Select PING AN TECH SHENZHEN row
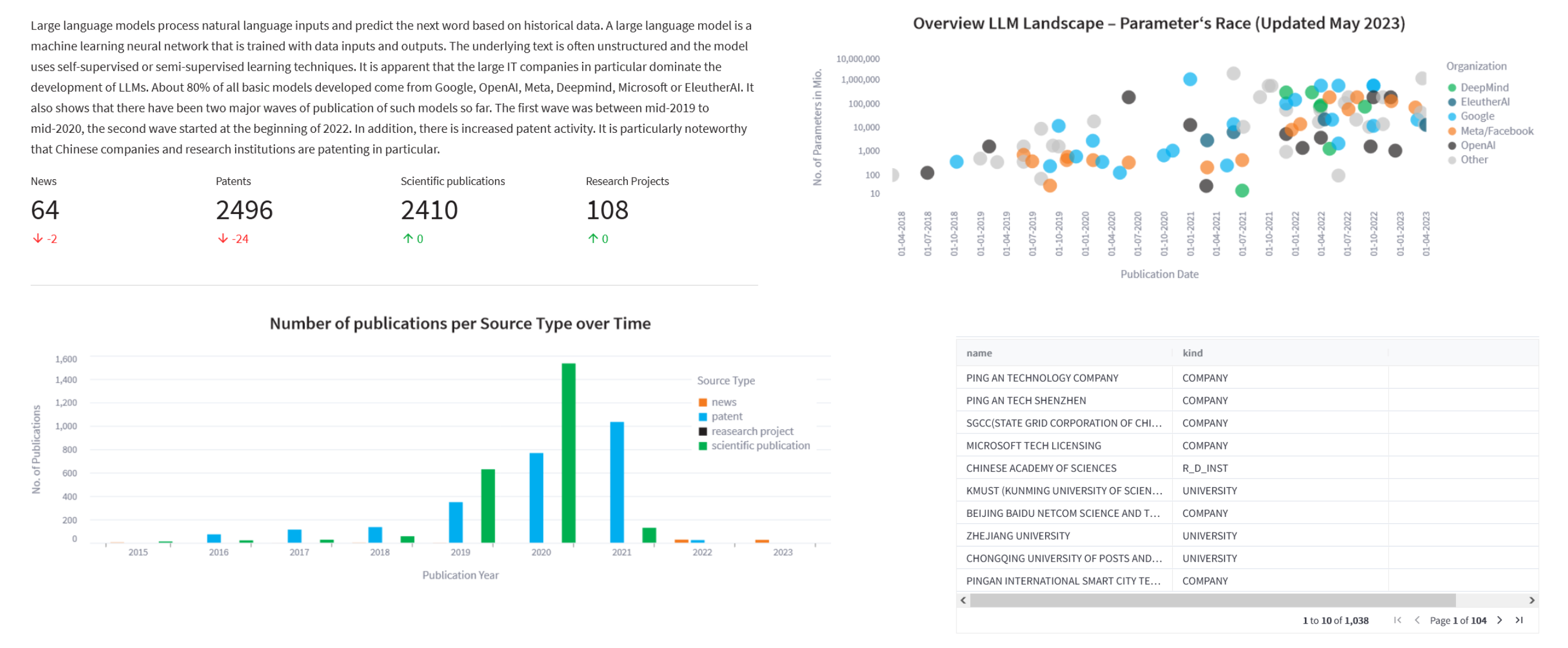The width and height of the screenshot is (1568, 648). pos(1247,400)
